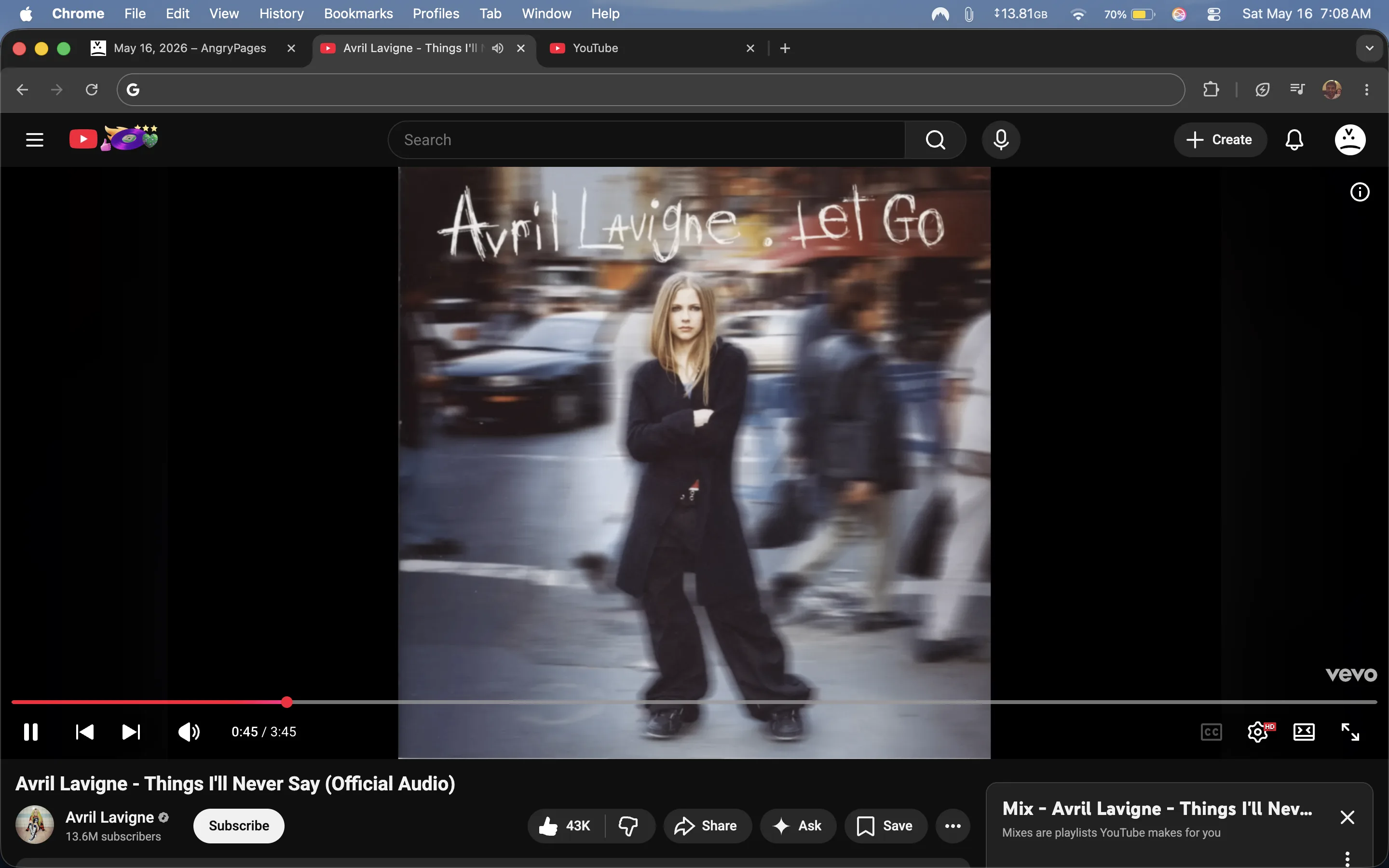This screenshot has width=1389, height=868.
Task: Open the View menu
Action: coord(224,13)
